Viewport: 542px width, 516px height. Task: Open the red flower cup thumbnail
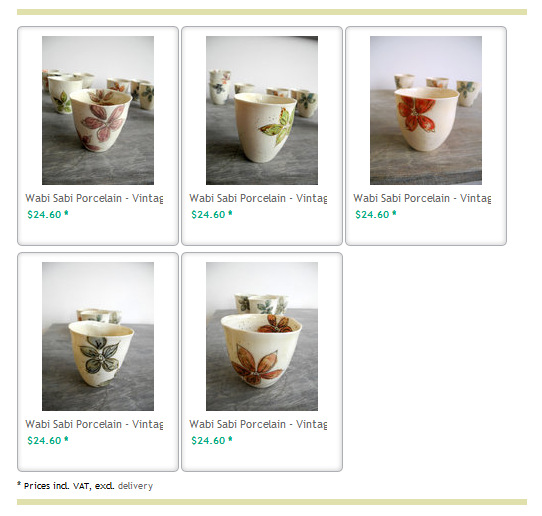click(x=426, y=110)
